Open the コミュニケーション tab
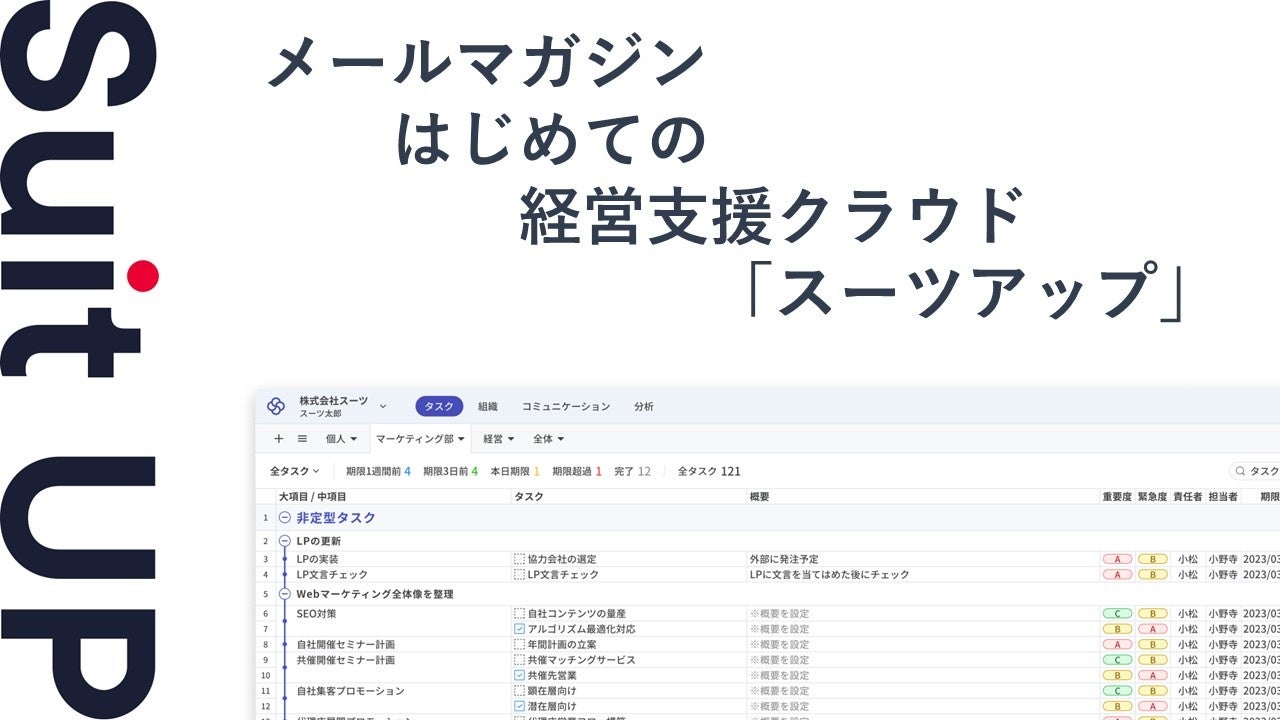Screen dimensions: 1280x720 pos(565,407)
